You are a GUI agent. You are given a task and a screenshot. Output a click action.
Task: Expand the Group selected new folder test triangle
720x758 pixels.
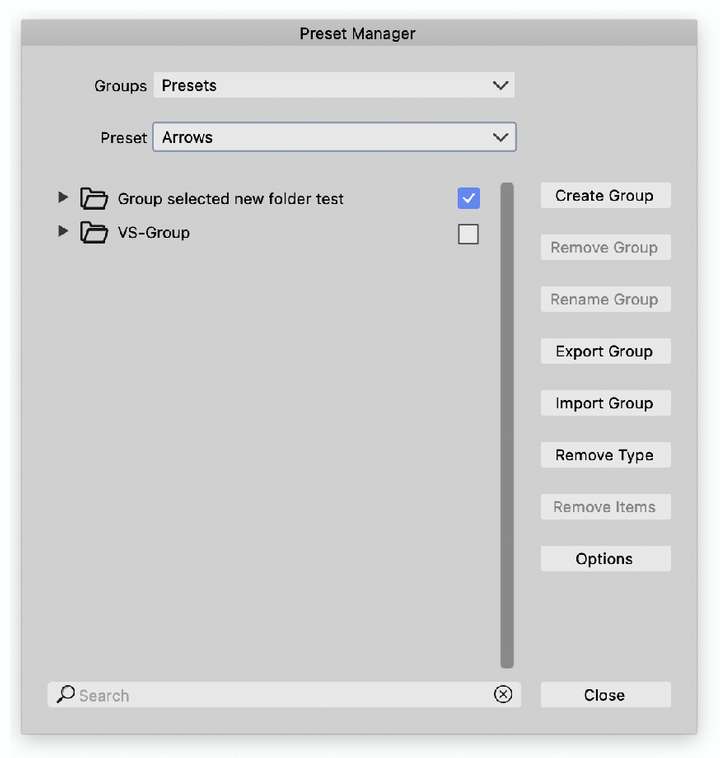click(62, 197)
